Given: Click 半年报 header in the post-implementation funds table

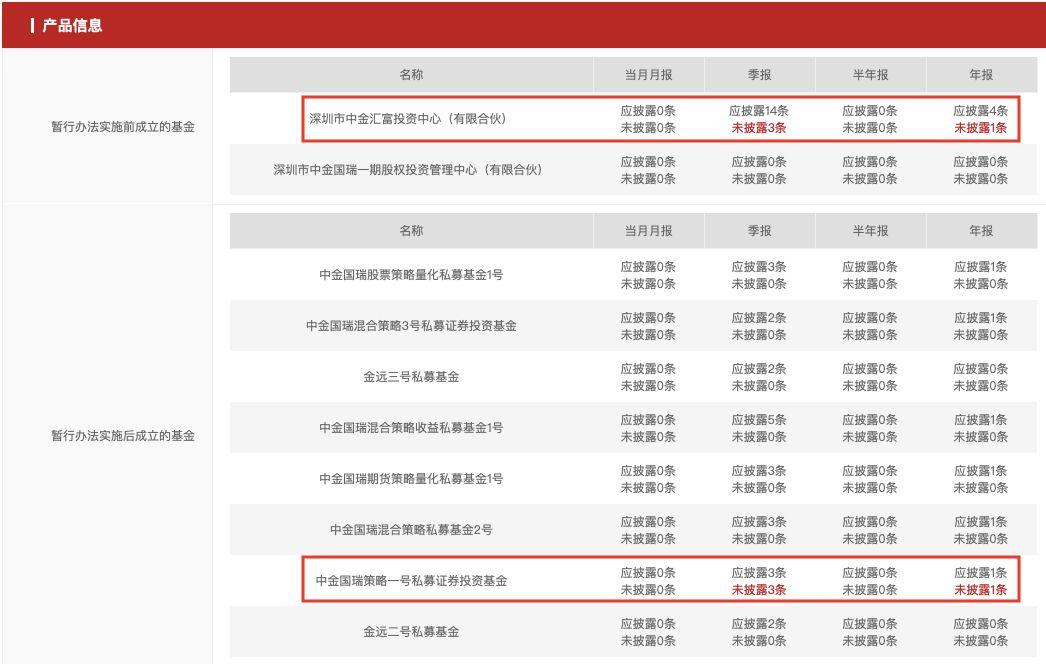Looking at the screenshot, I should coord(870,231).
